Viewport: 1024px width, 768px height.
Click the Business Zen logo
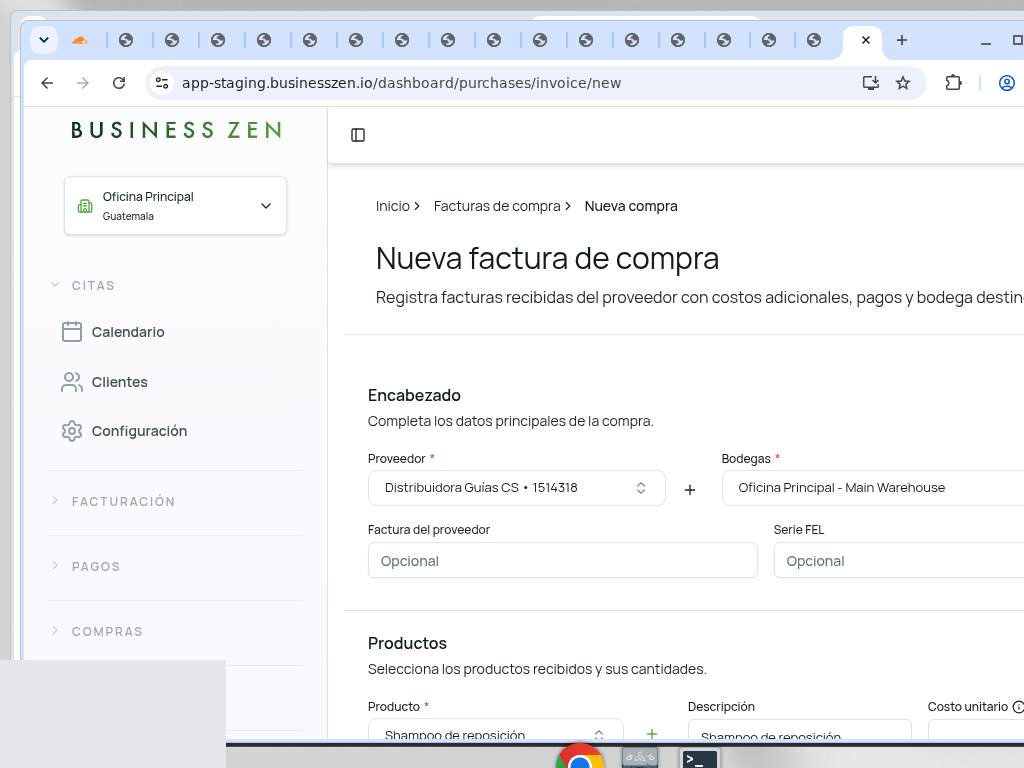coord(176,131)
